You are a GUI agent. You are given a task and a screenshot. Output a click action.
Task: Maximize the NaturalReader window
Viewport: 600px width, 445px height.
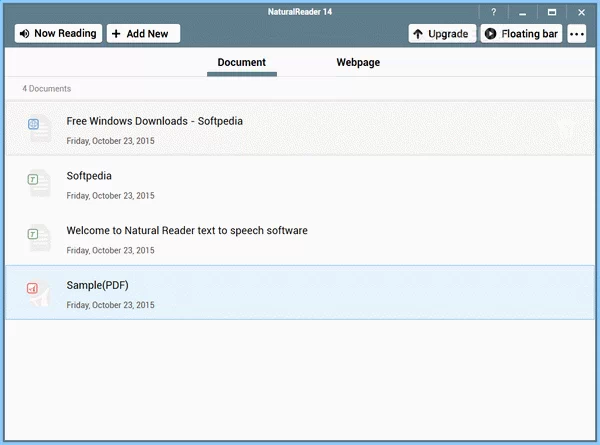coord(551,12)
